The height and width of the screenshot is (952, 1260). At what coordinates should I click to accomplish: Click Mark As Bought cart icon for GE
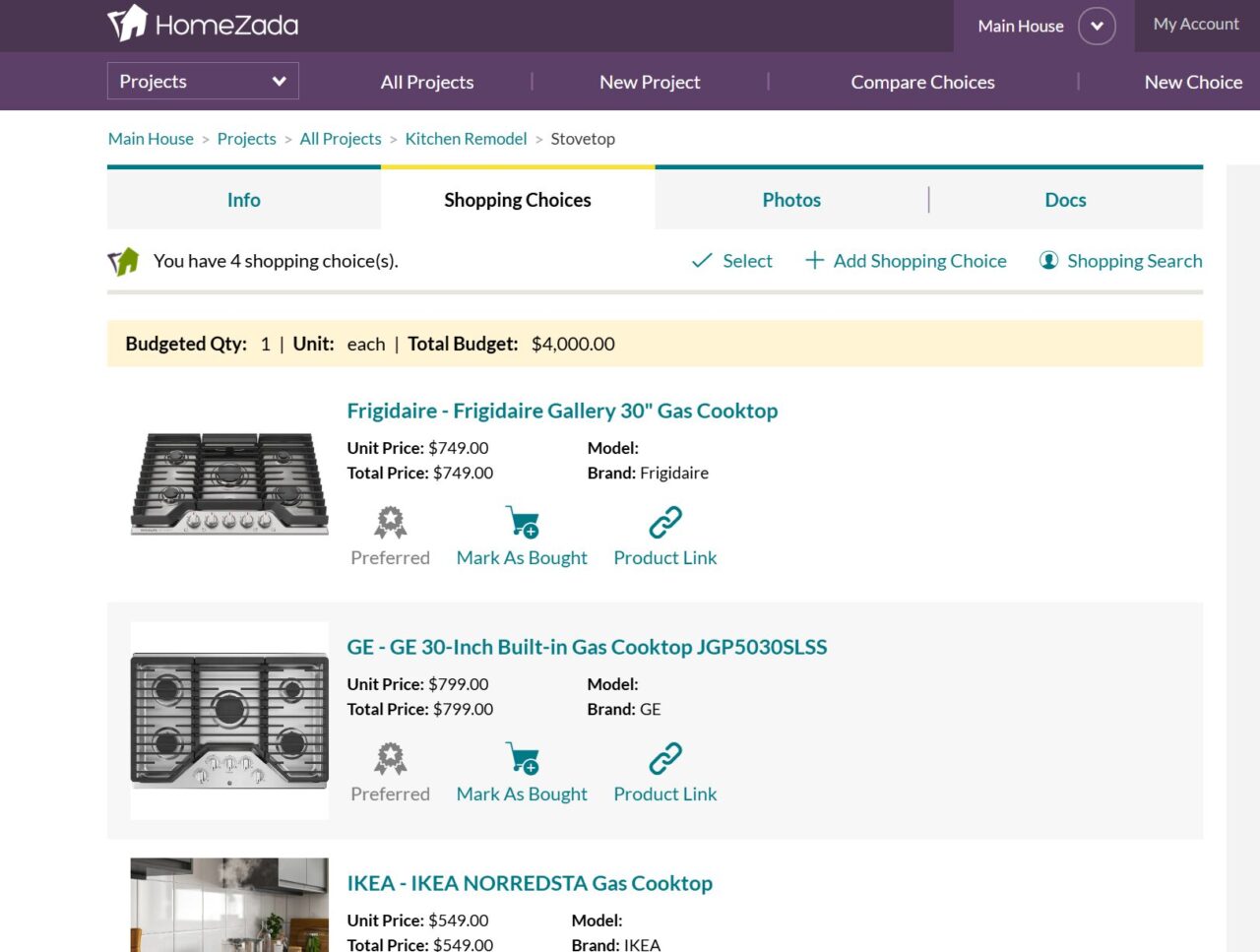pyautogui.click(x=522, y=758)
